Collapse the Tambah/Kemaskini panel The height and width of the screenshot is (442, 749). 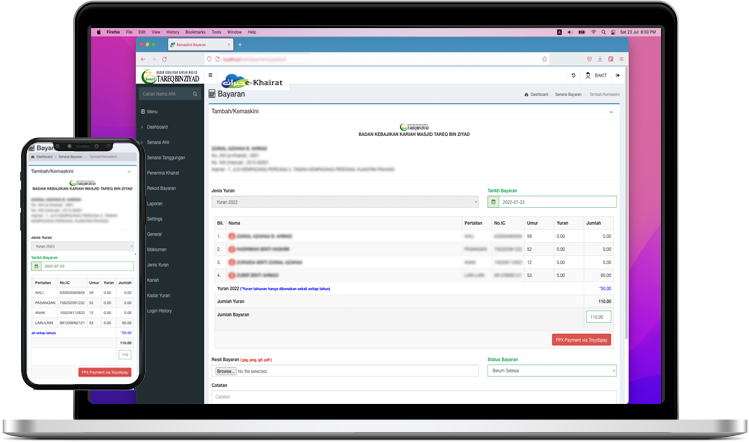click(611, 112)
